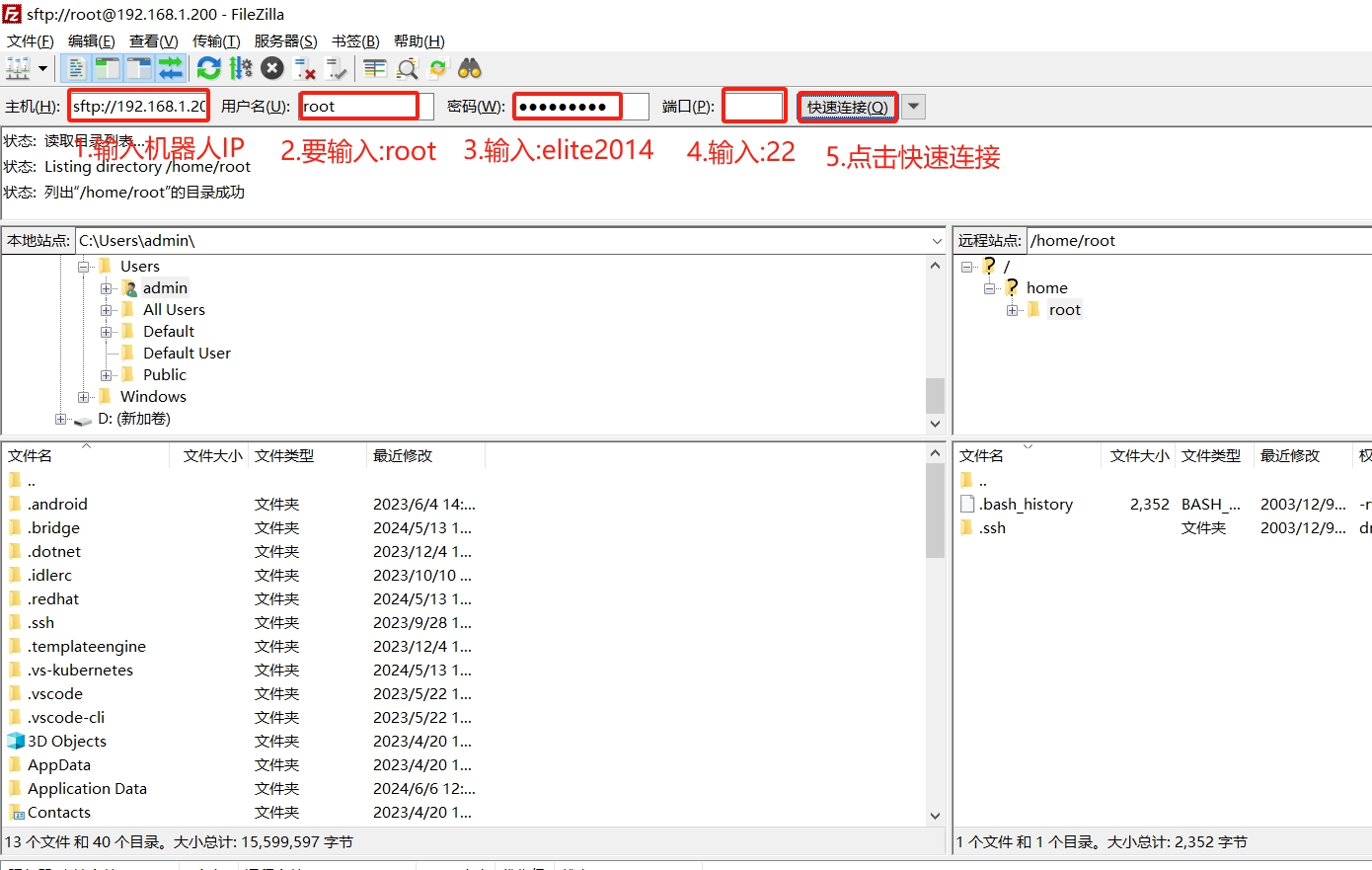Viewport: 1372px width, 870px height.
Task: Open the 书签(B) menu
Action: click(x=355, y=40)
